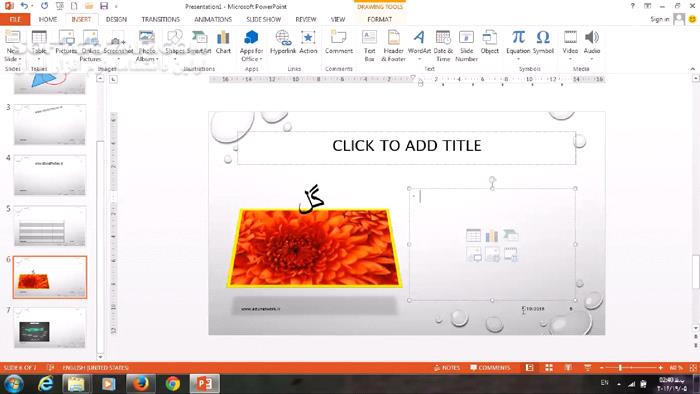The width and height of the screenshot is (700, 394).
Task: Open Online Pictures
Action: point(91,46)
